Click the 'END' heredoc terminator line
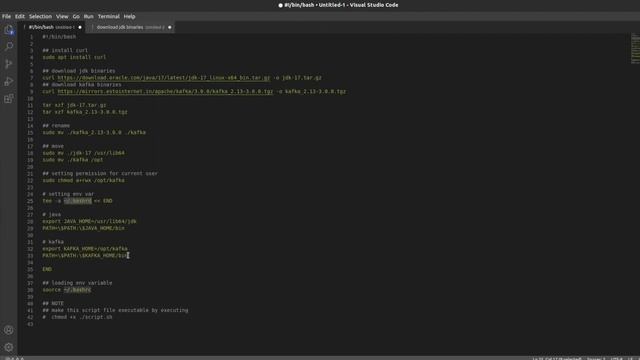The height and width of the screenshot is (360, 640). point(47,269)
